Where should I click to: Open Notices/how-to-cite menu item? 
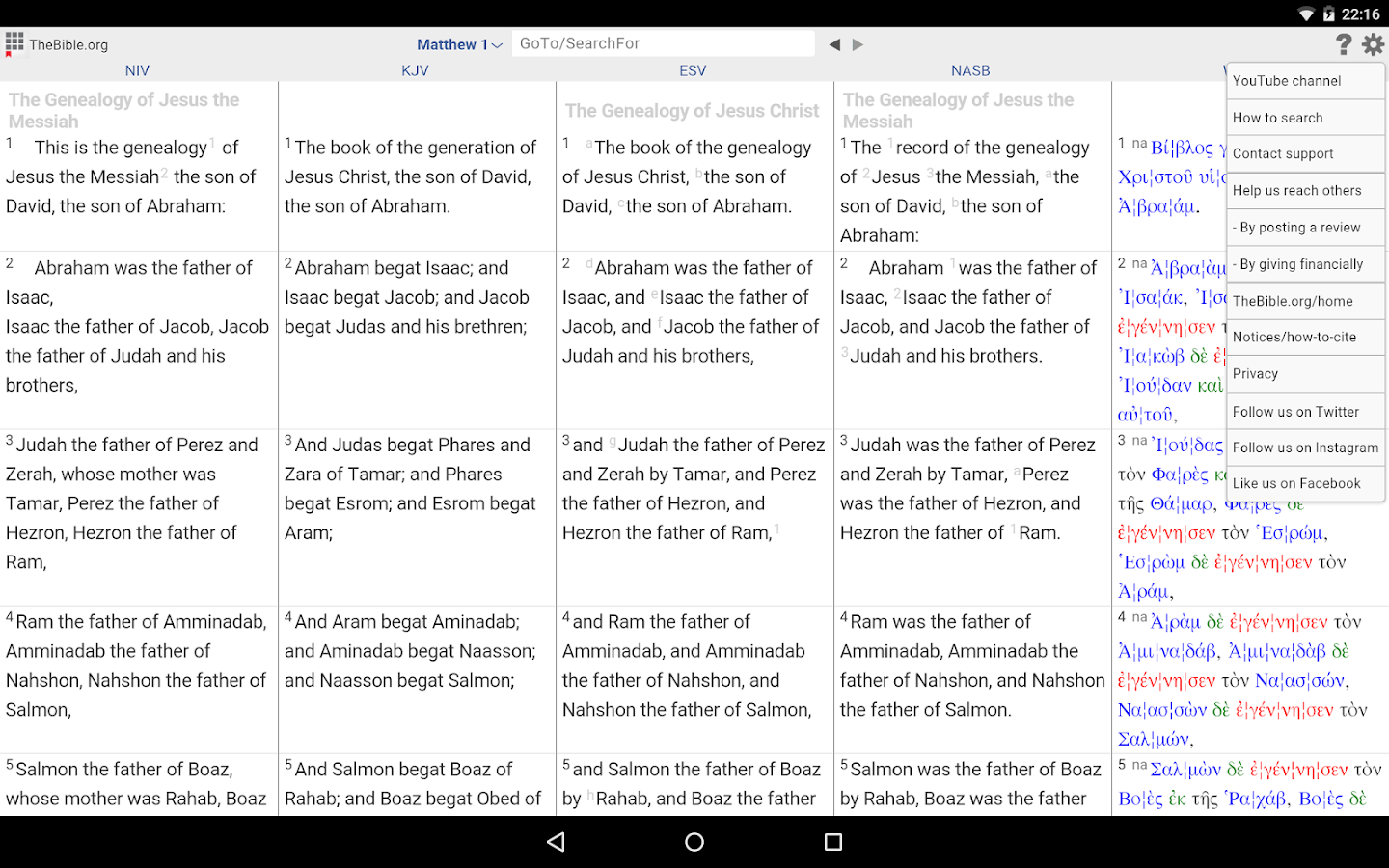point(1306,337)
